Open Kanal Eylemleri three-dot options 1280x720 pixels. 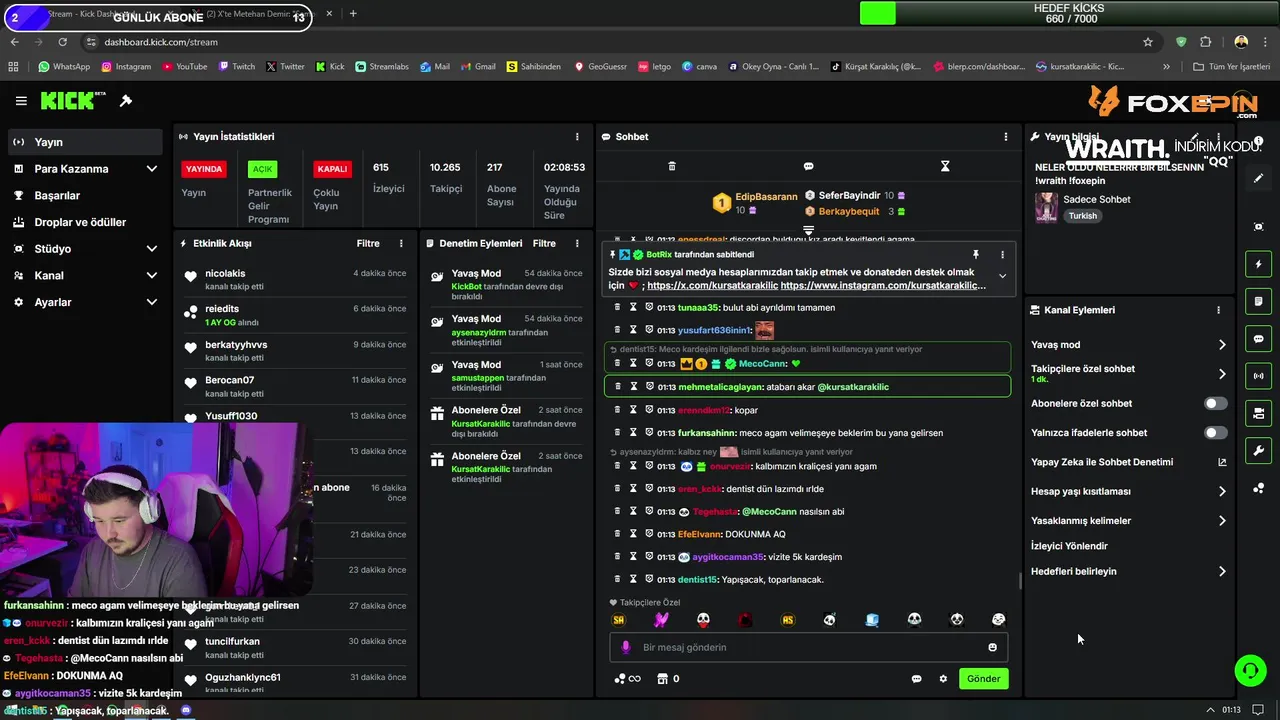1218,310
